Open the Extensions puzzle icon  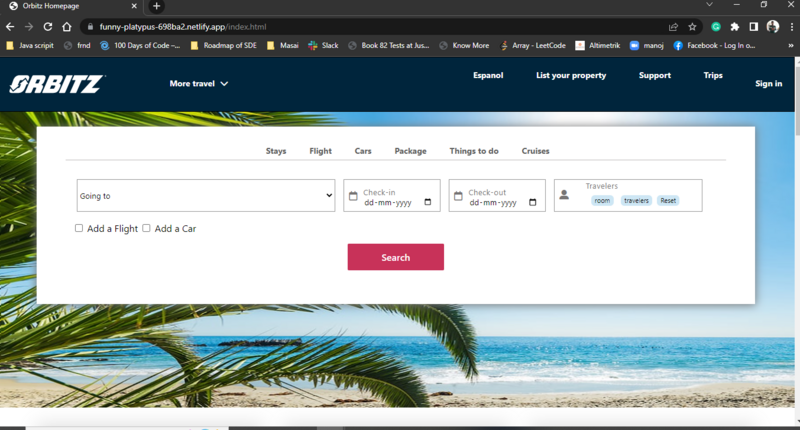(735, 27)
